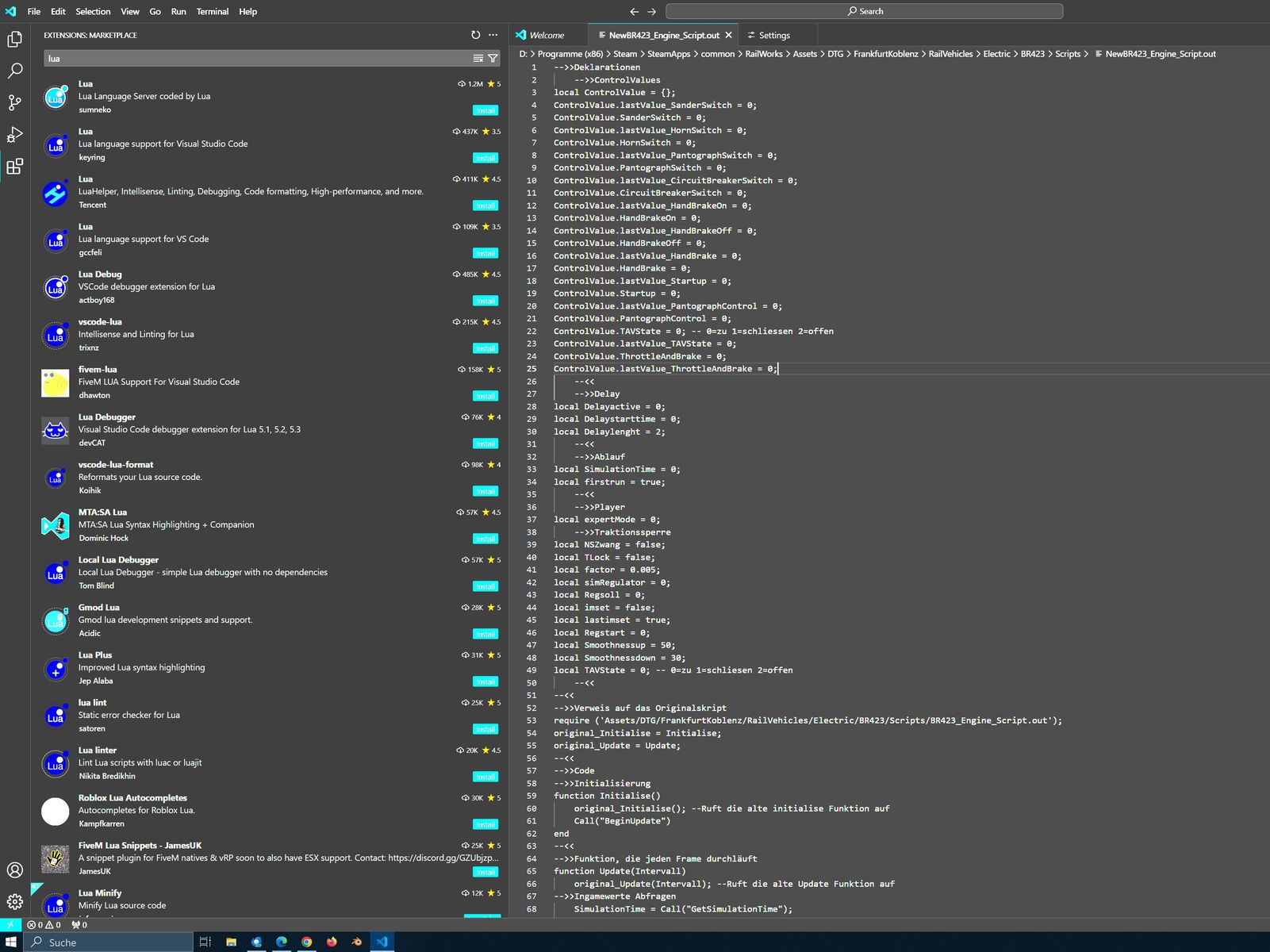Screen dimensions: 1270x952
Task: Refresh the extensions marketplace list
Action: click(x=475, y=35)
